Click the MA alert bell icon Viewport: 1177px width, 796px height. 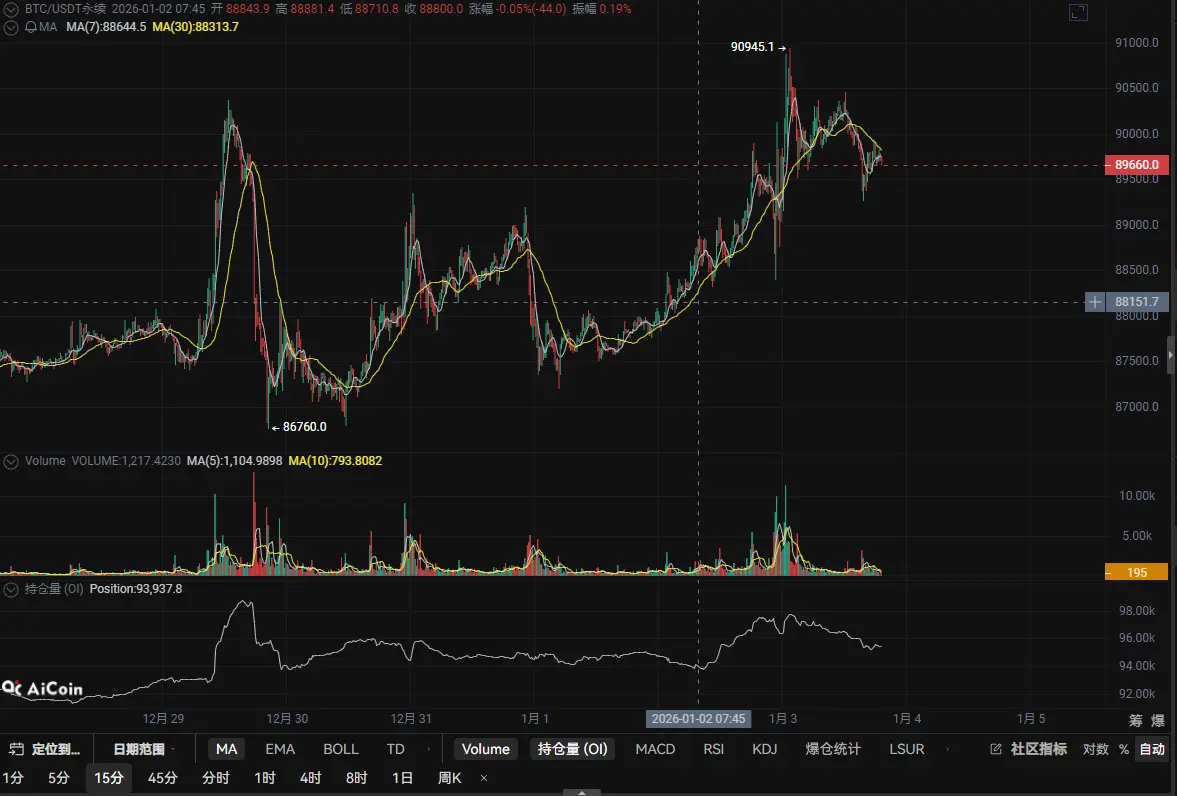pos(31,27)
